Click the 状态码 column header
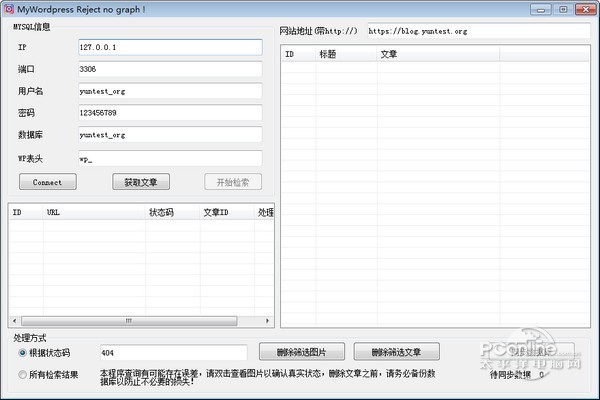Viewport: 600px width, 400px height. (173, 212)
